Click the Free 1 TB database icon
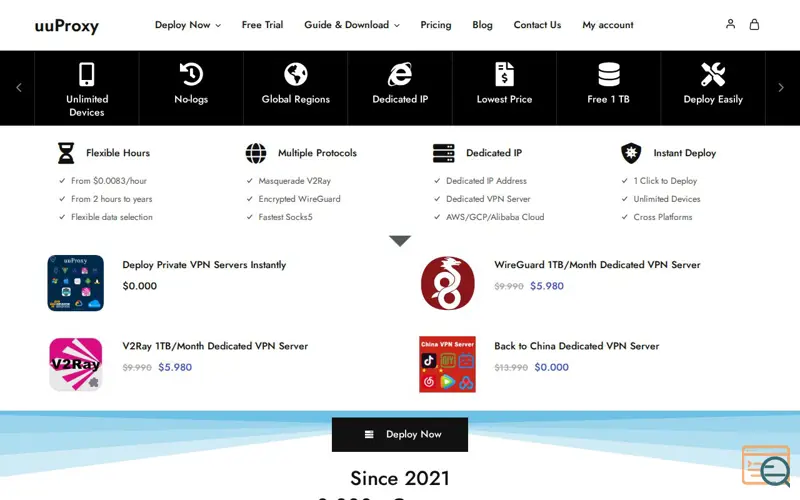This screenshot has width=800, height=500. click(609, 74)
